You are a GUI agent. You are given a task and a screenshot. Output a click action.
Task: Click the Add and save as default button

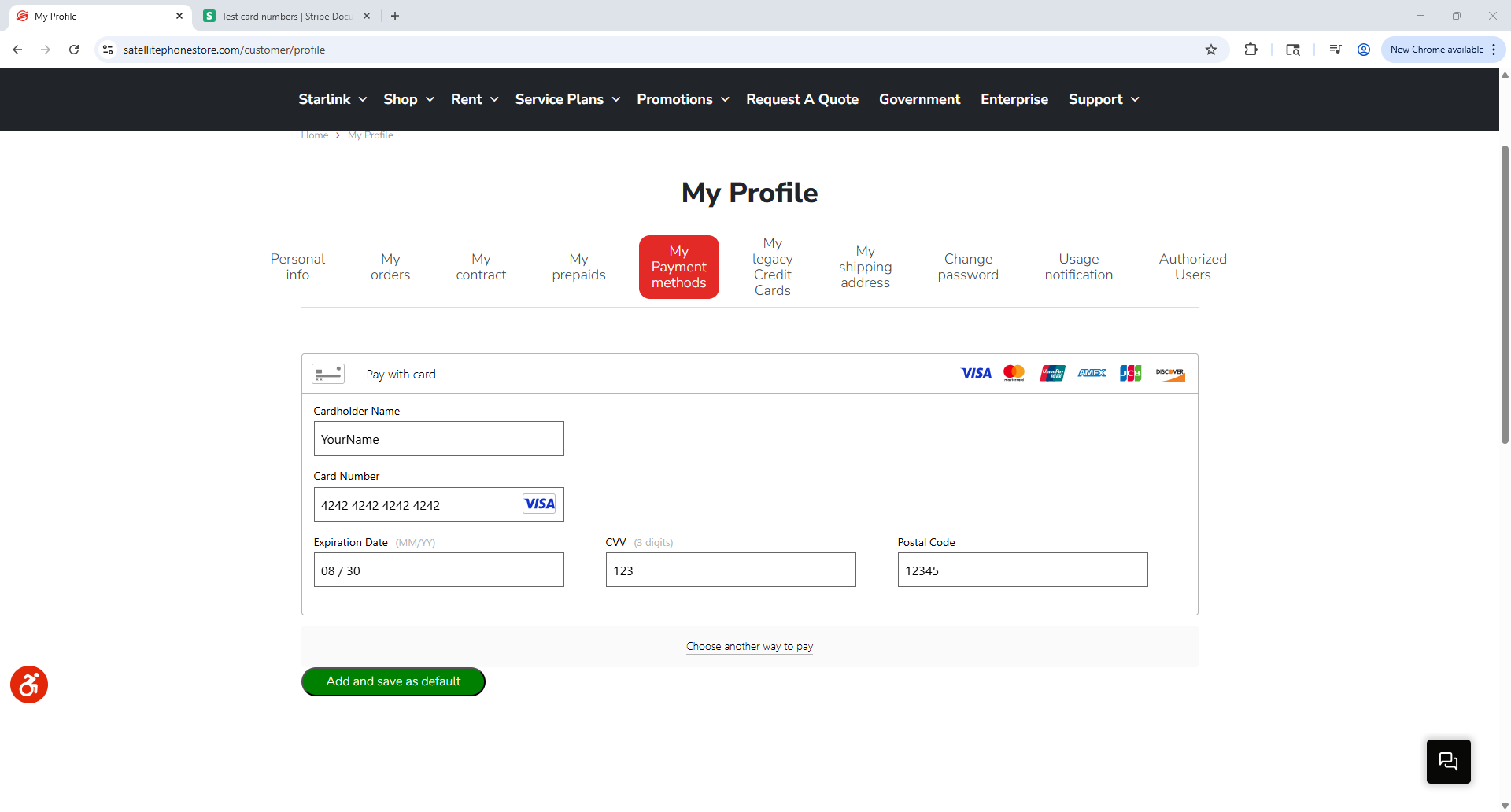(x=393, y=681)
